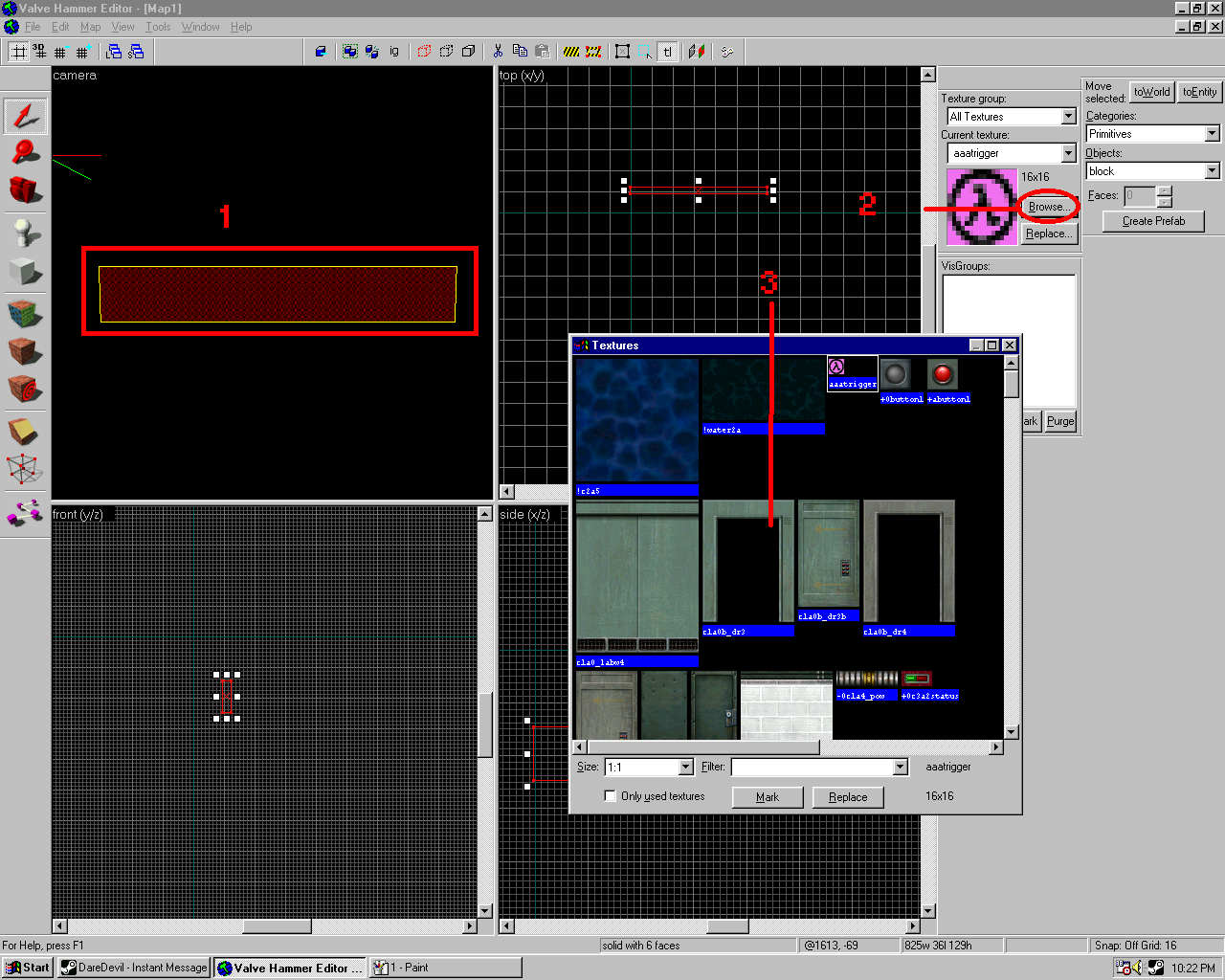Open the Map menu

(x=90, y=27)
